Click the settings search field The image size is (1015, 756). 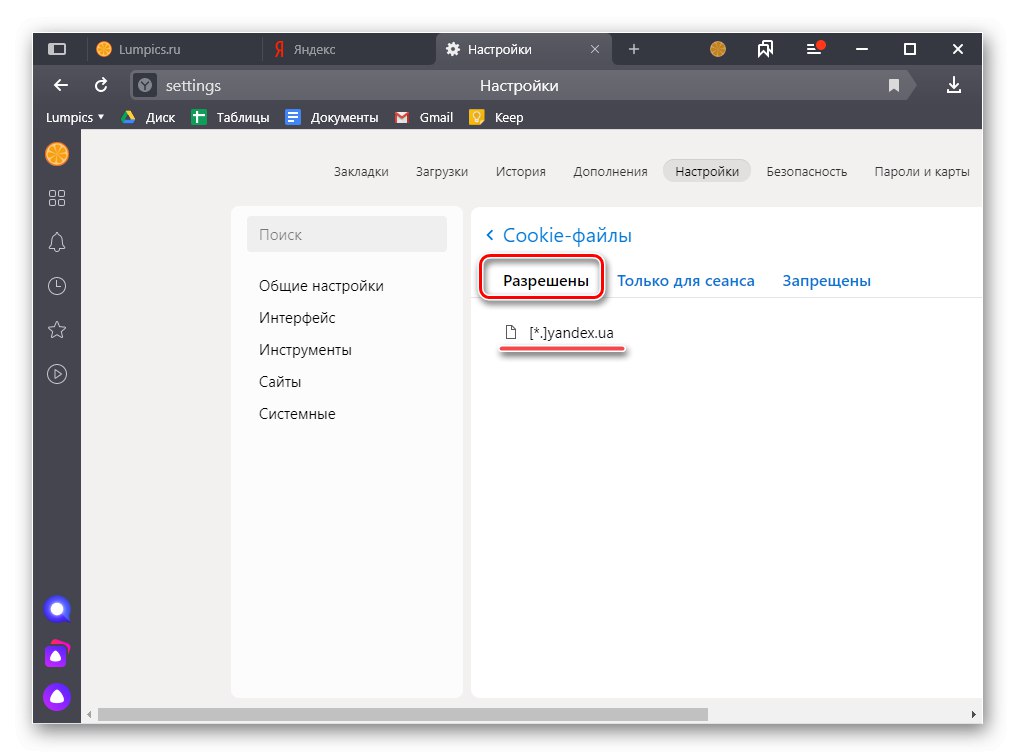(x=346, y=234)
